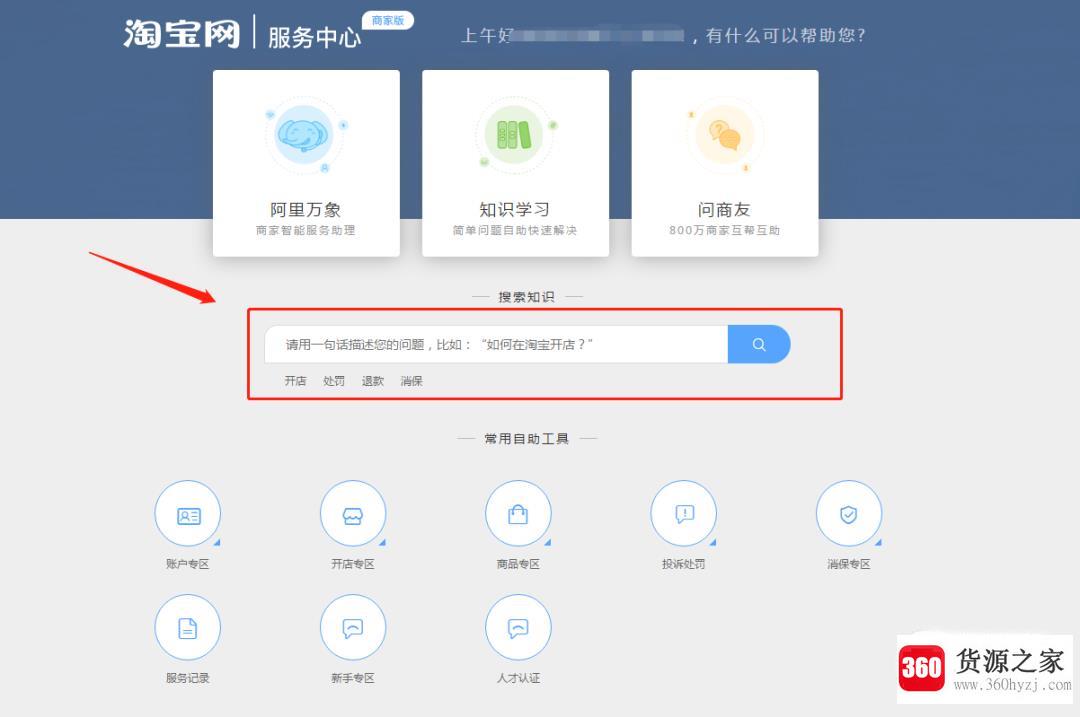
Task: Open the 投诉处罚 exclamation bubble icon
Action: [x=683, y=514]
